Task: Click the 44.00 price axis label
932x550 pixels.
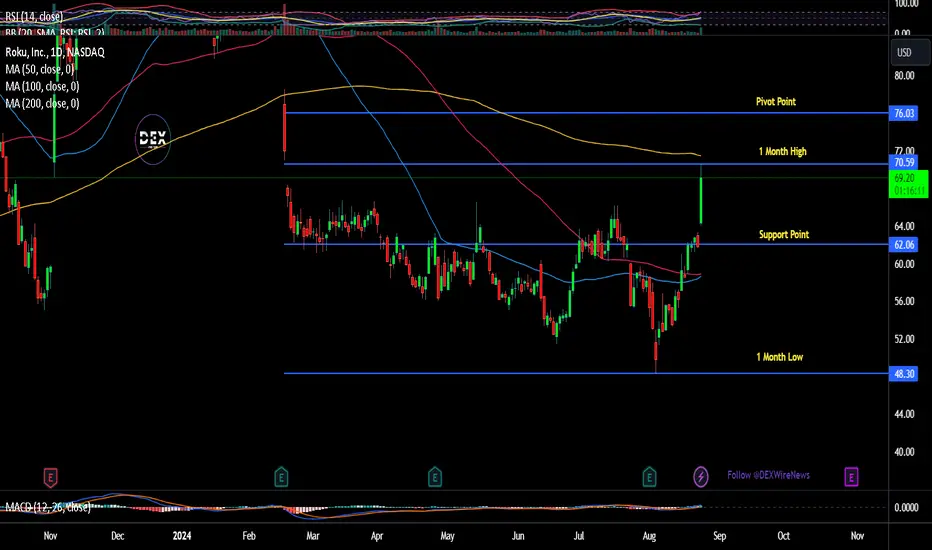Action: pyautogui.click(x=904, y=414)
